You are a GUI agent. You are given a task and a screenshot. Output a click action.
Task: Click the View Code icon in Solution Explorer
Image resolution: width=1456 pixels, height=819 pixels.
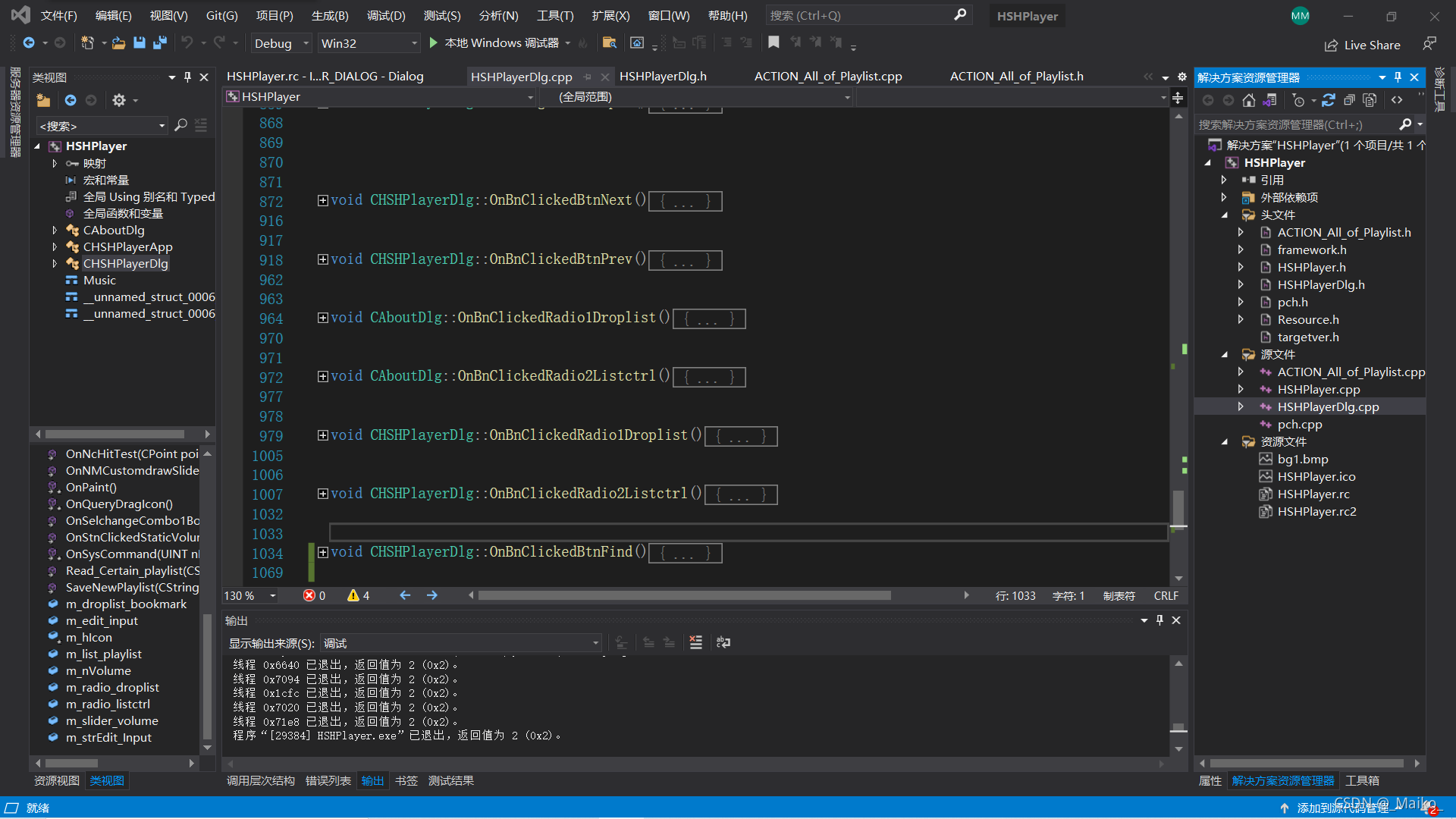(x=1397, y=100)
